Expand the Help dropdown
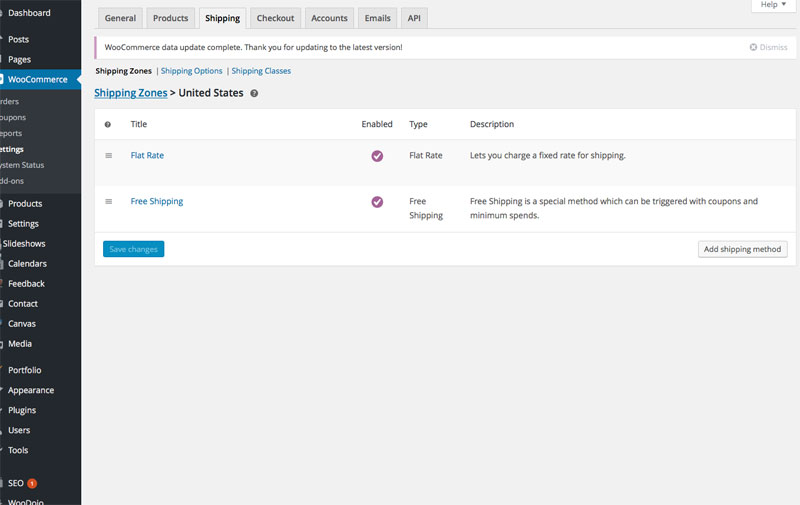This screenshot has height=505, width=800. pos(773,5)
